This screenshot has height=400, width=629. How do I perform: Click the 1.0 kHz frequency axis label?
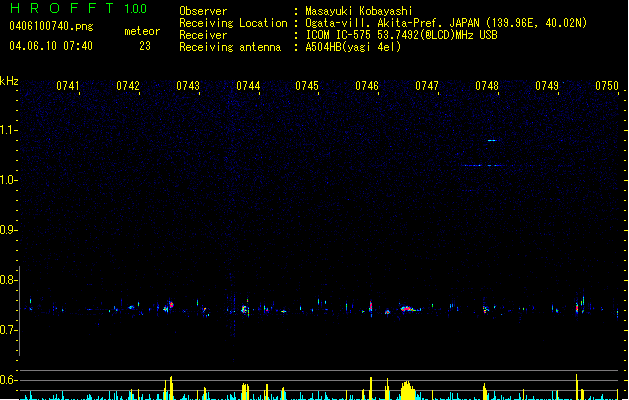coord(8,180)
